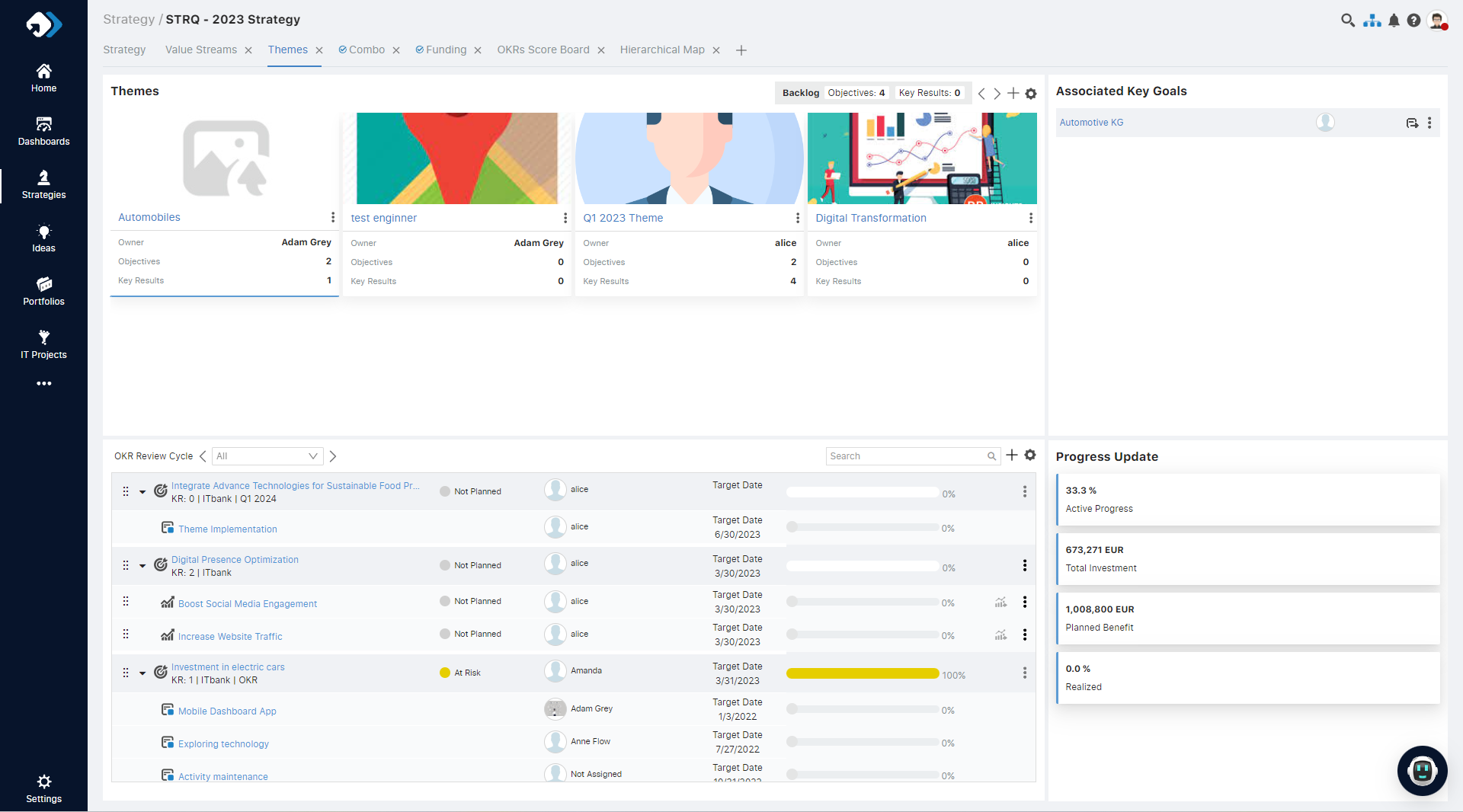Switch to OKRs Score Board tab

543,50
